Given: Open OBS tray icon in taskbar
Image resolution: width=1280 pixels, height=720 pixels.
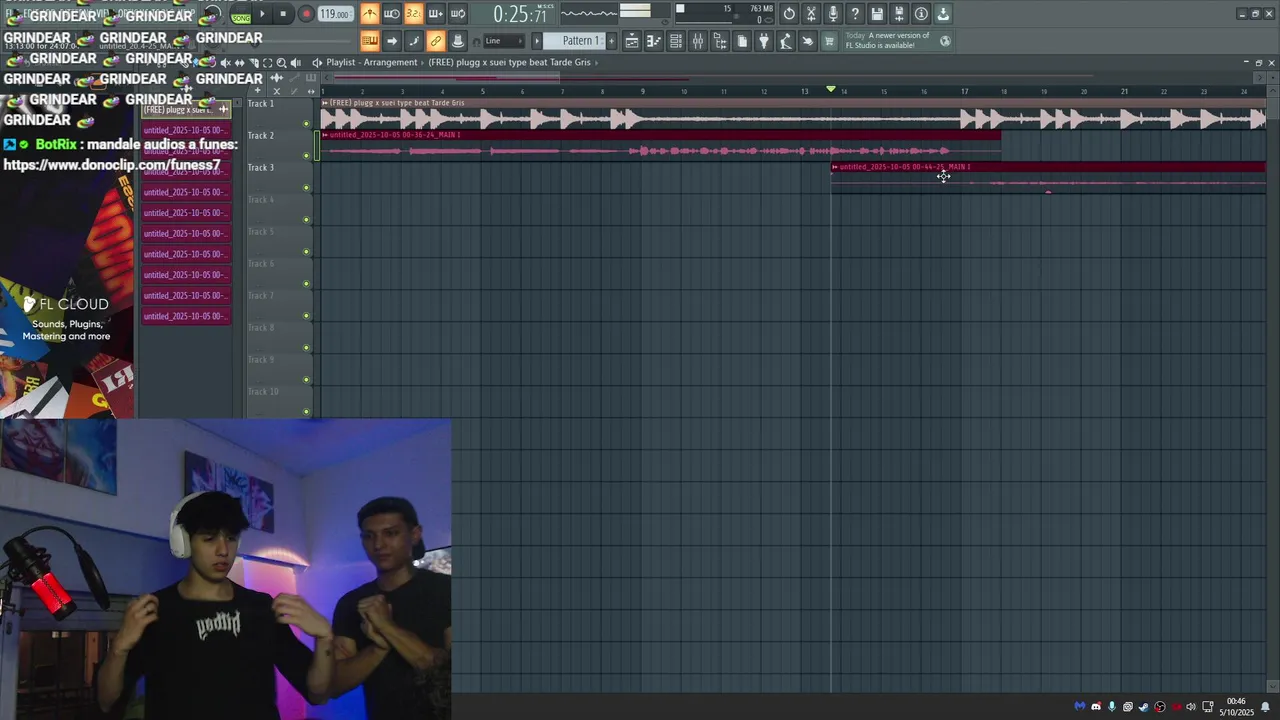Looking at the screenshot, I should pos(1160,707).
